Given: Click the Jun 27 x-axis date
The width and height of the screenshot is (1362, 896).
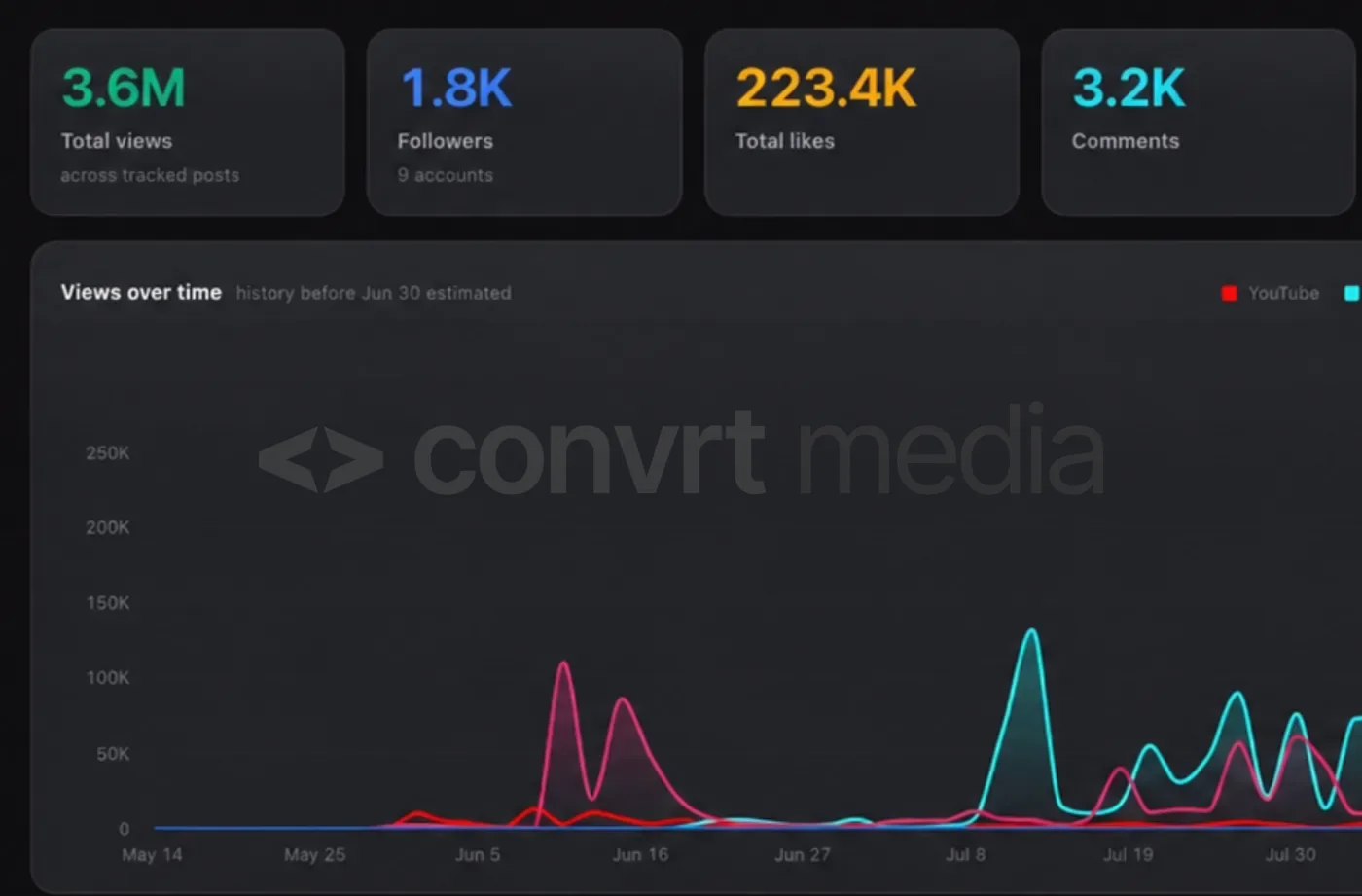Looking at the screenshot, I should [803, 855].
